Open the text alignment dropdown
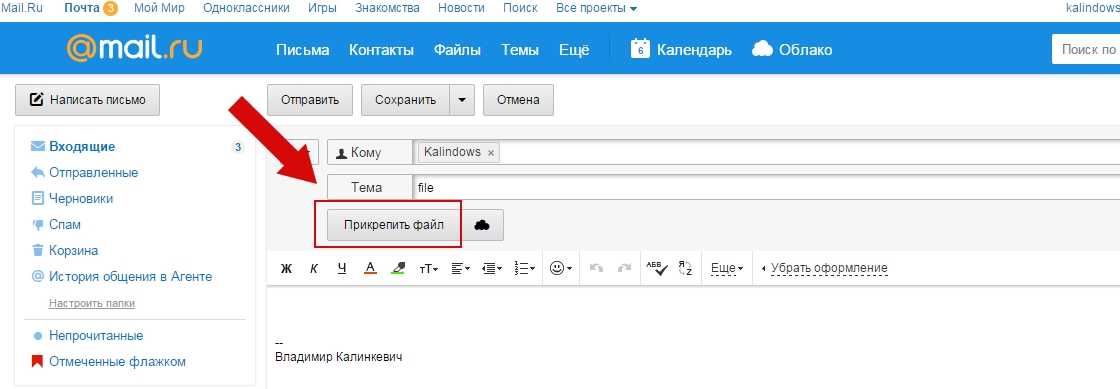Viewport: 1120px width, 389px height. point(461,268)
